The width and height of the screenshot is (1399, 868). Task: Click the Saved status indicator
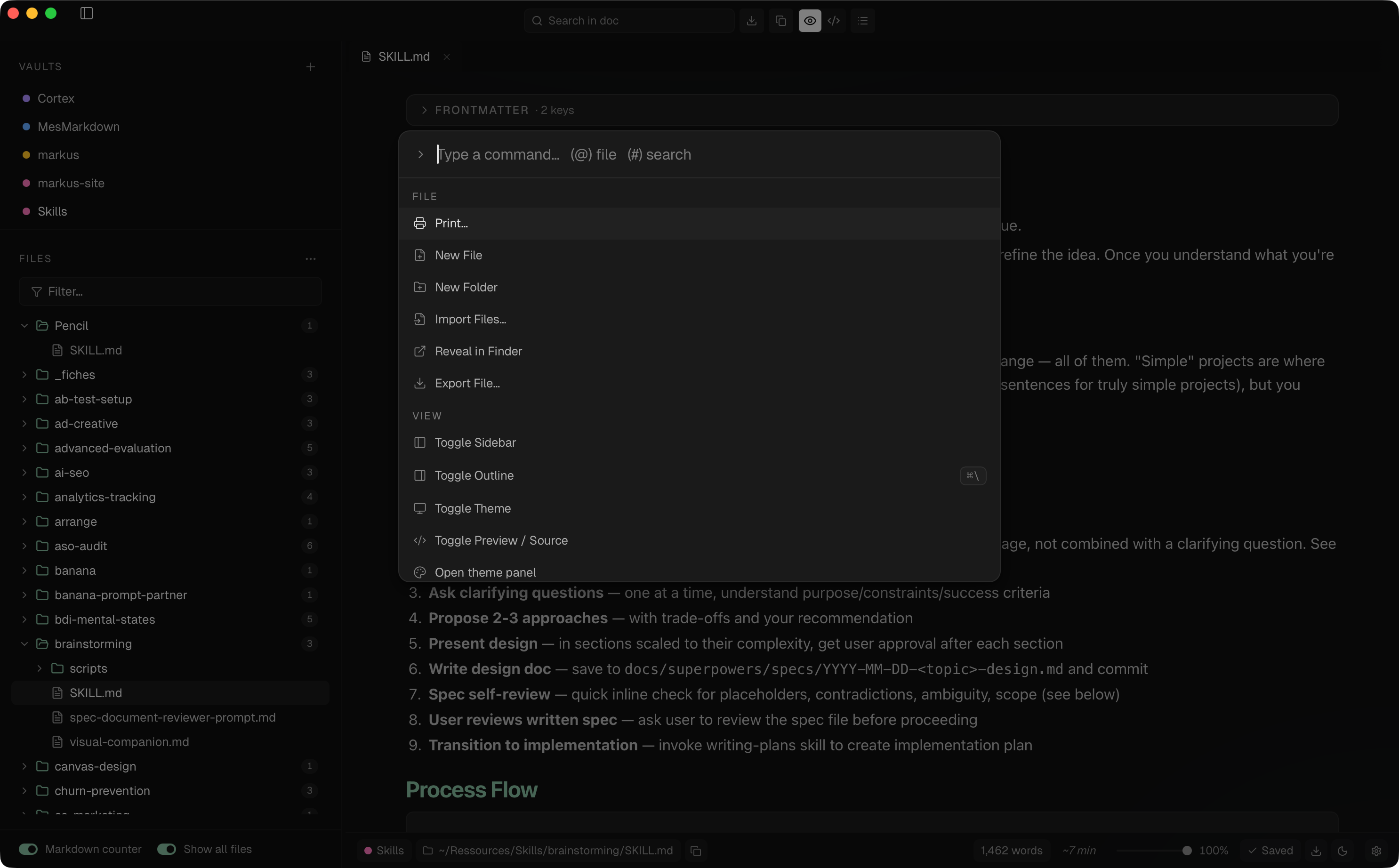click(x=1270, y=851)
